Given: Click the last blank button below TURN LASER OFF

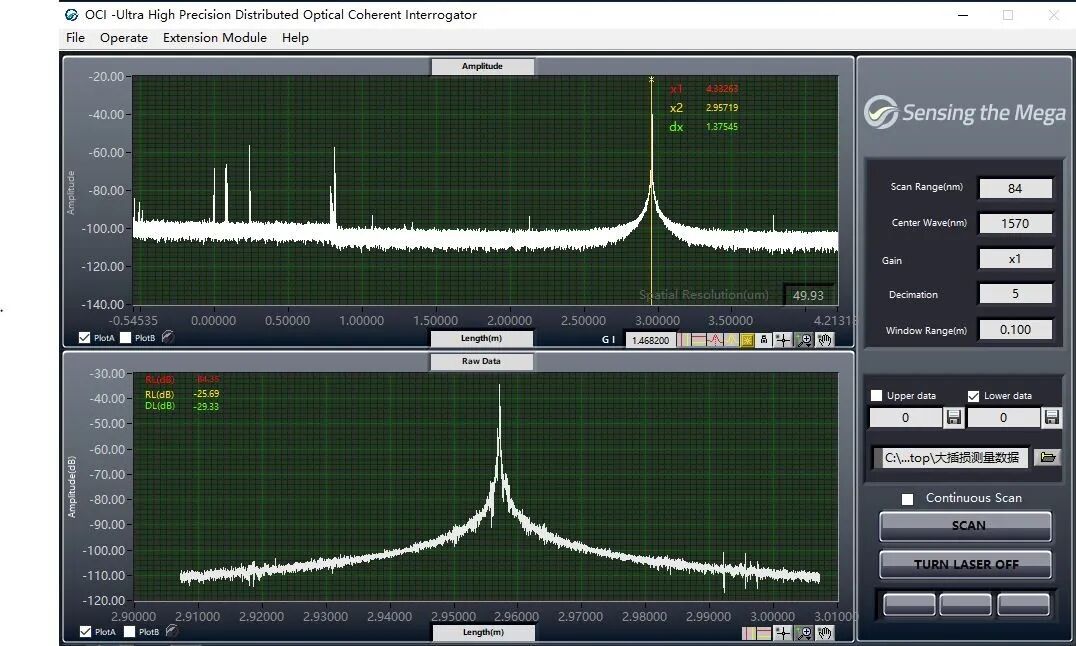Looking at the screenshot, I should [x=1023, y=605].
